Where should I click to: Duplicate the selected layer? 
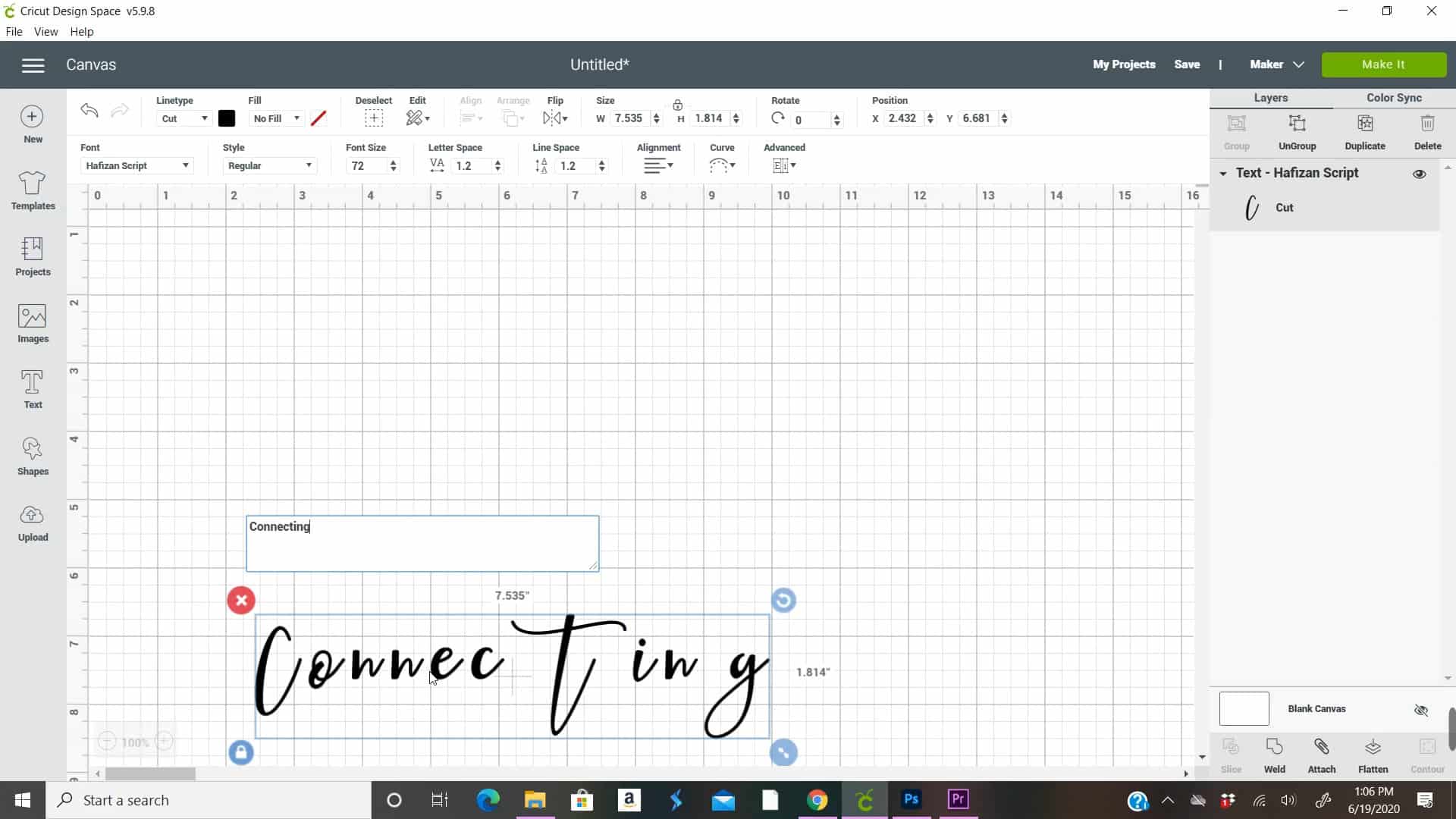pyautogui.click(x=1365, y=131)
